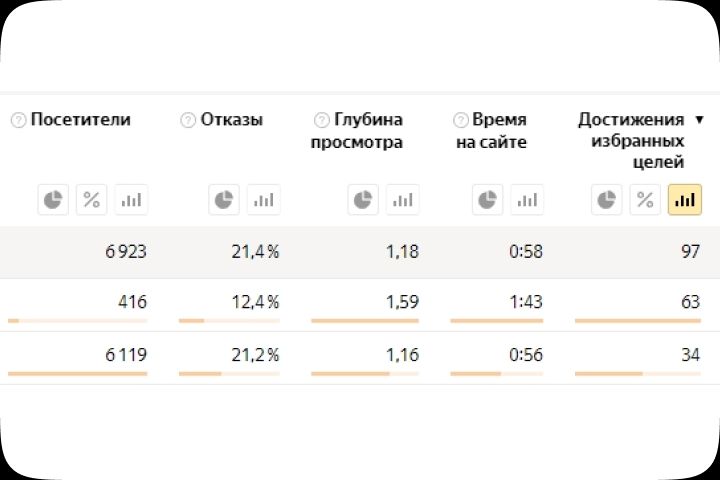Sort by Достижения избранных целей arrow
Viewport: 720px width, 480px height.
[x=699, y=119]
